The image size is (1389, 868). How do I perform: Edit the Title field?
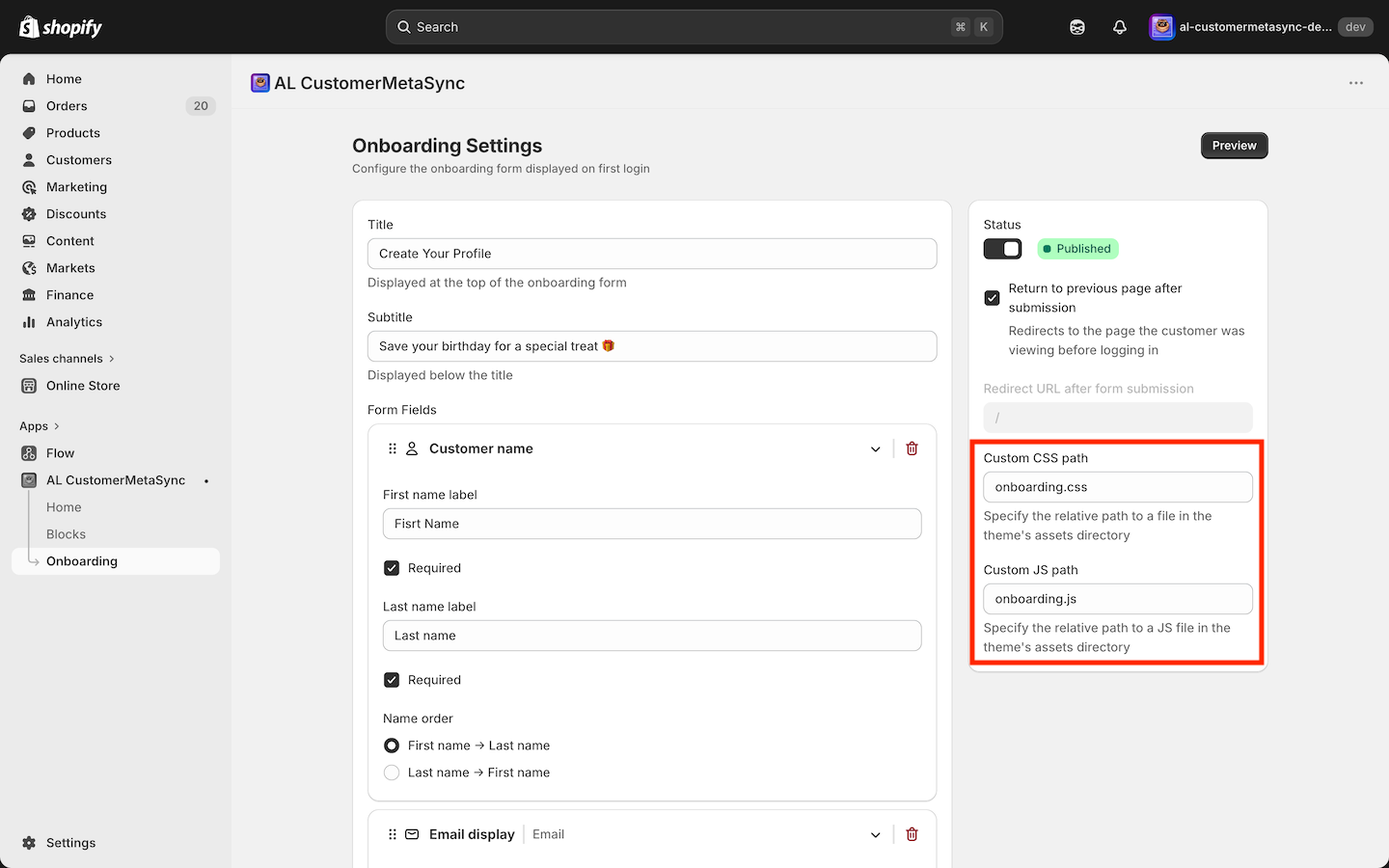coord(652,254)
